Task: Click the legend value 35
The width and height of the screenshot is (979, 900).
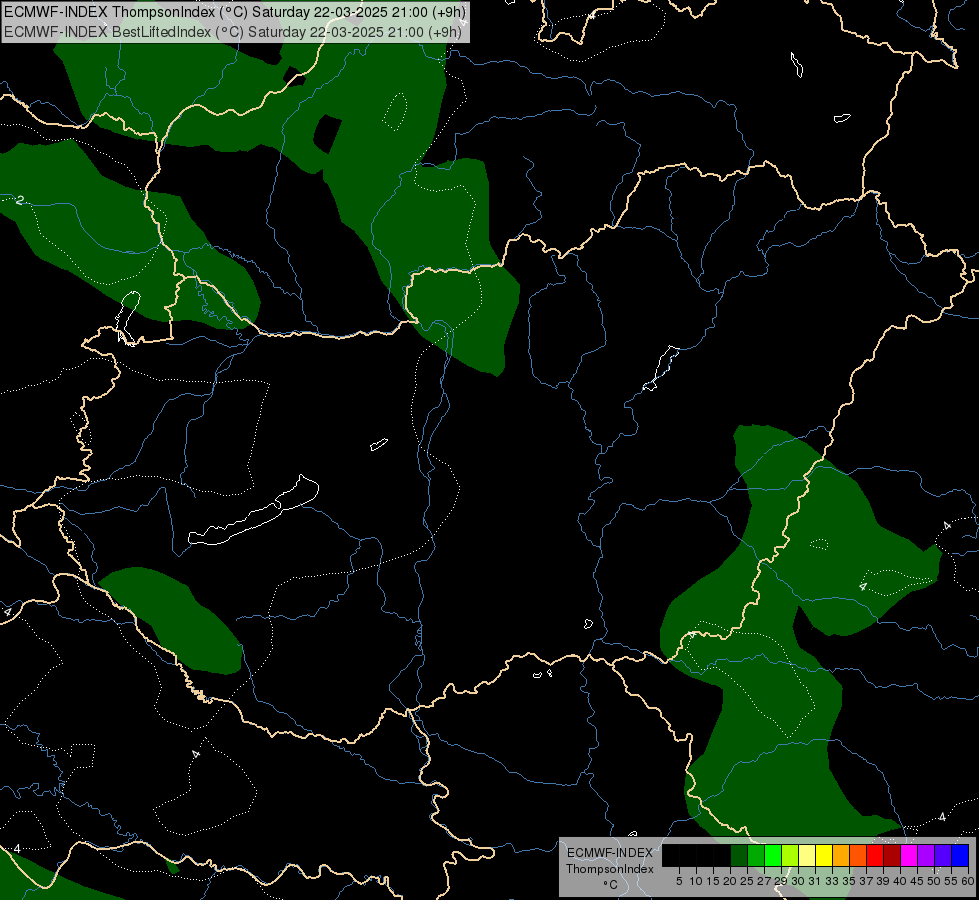Action: pos(849,881)
